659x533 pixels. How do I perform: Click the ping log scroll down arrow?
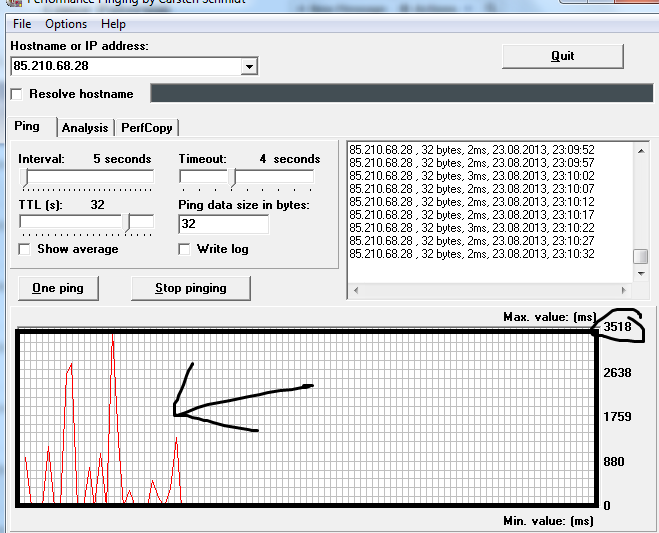coord(641,274)
